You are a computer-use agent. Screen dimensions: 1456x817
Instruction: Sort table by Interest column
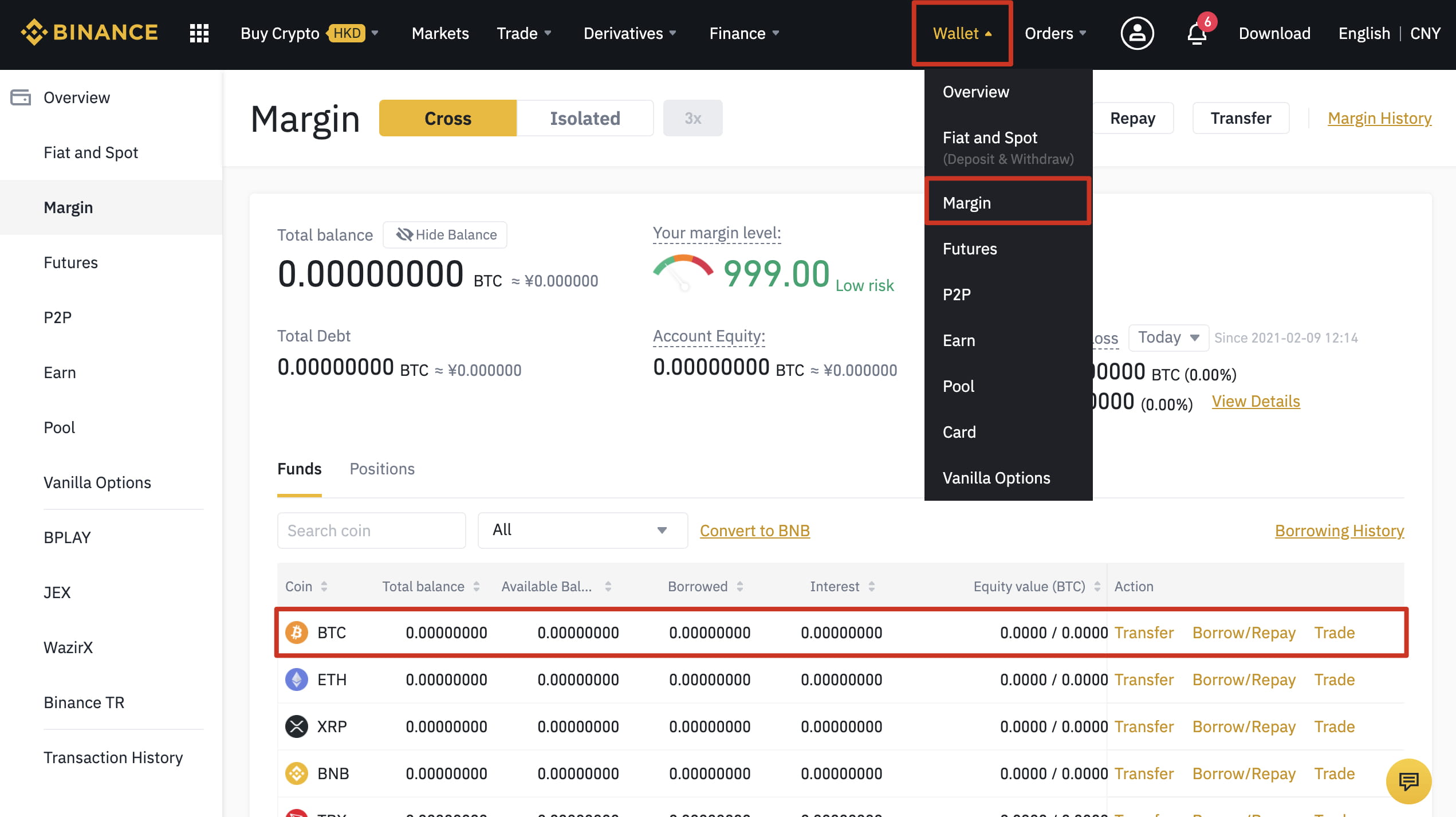tap(872, 586)
